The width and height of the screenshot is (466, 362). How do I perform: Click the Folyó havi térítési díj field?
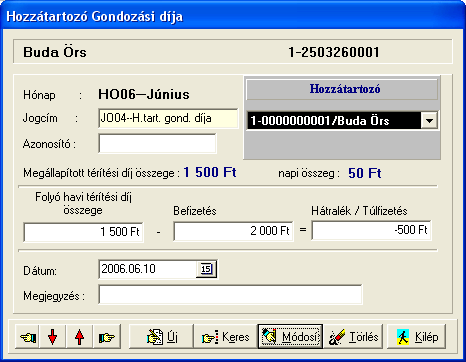click(x=83, y=232)
